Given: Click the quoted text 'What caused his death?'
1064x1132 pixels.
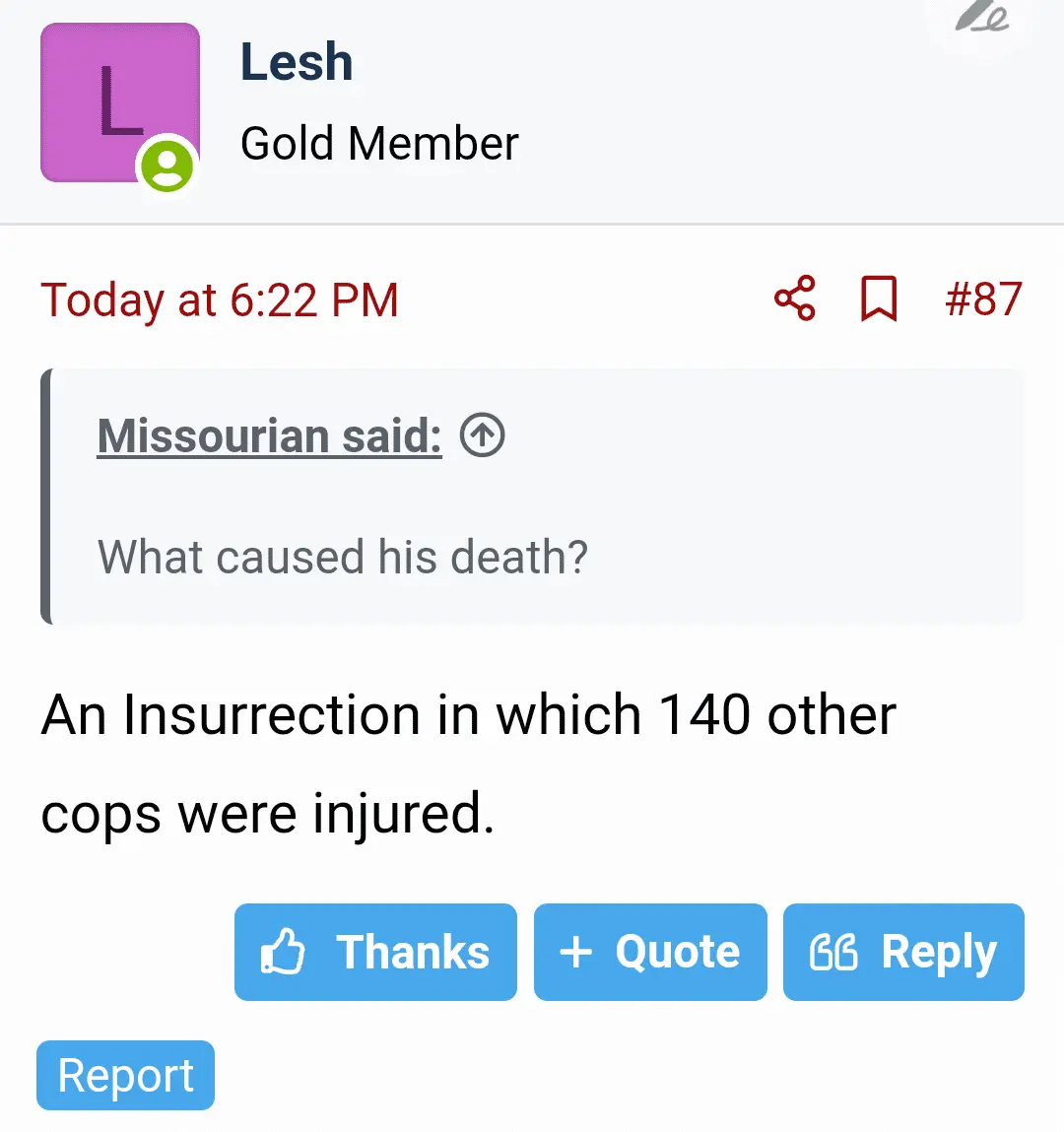Looking at the screenshot, I should point(342,557).
